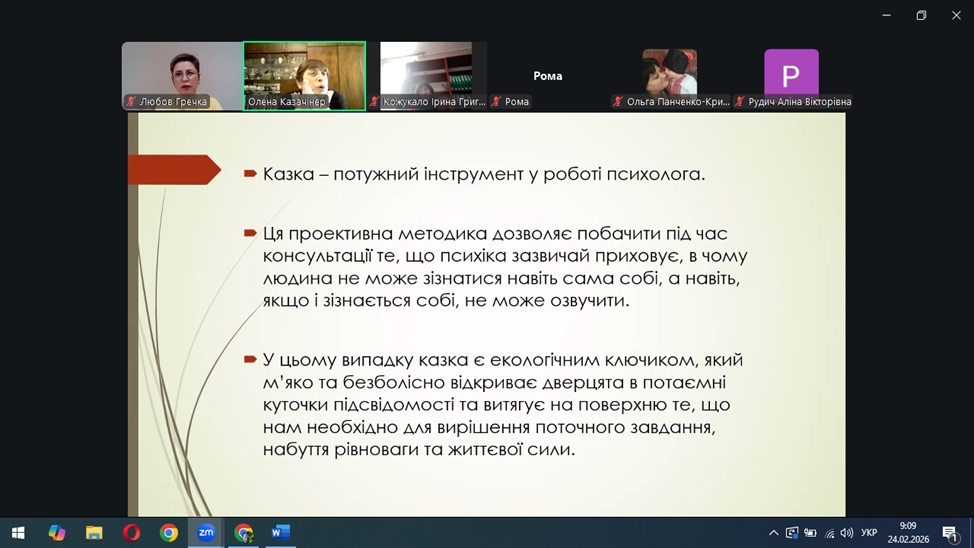The height and width of the screenshot is (548, 974).
Task: Open the Zoom app in the taskbar
Action: click(x=206, y=533)
